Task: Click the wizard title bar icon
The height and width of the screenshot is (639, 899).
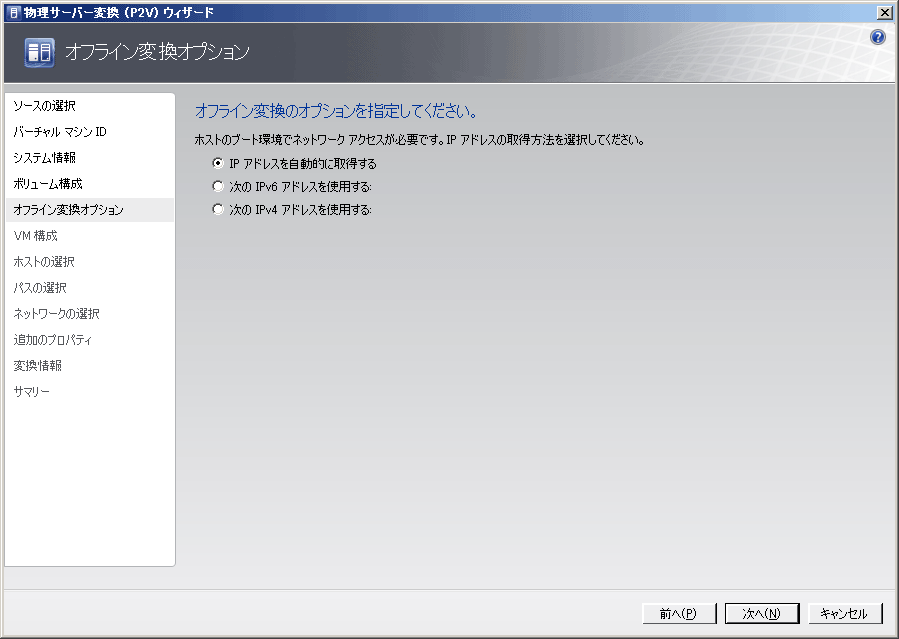Action: [14, 12]
